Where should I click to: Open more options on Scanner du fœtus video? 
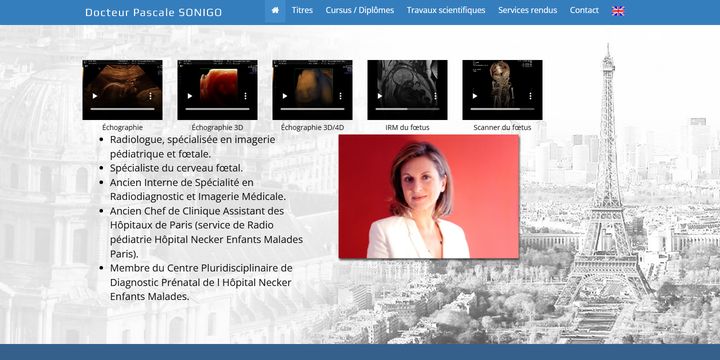click(530, 96)
